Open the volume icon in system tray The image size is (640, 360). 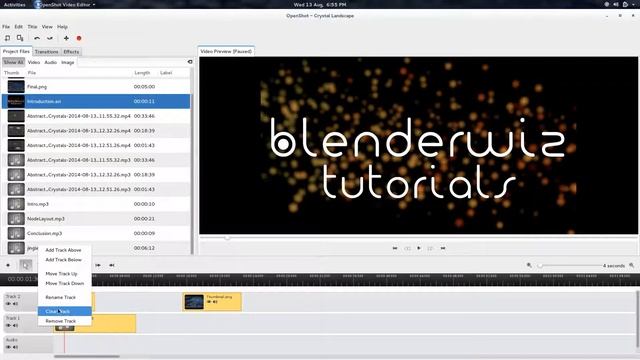coord(616,4)
